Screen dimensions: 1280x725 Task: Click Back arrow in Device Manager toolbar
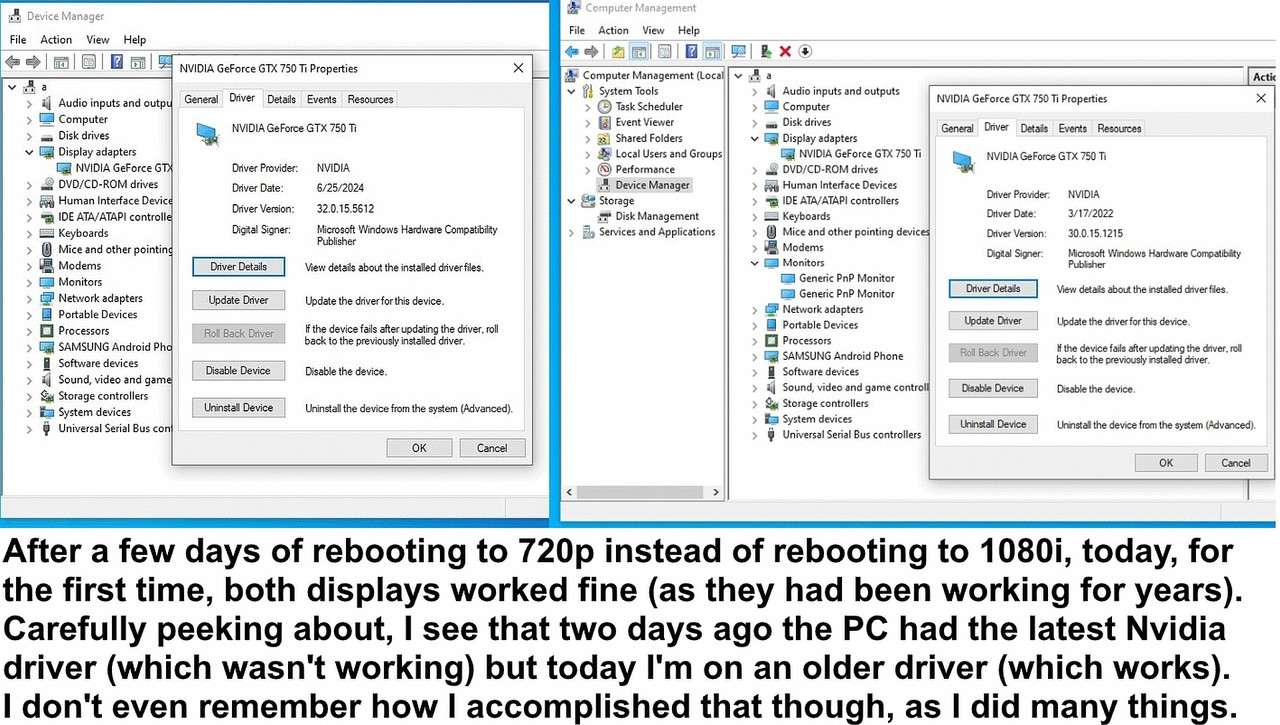click(x=13, y=62)
